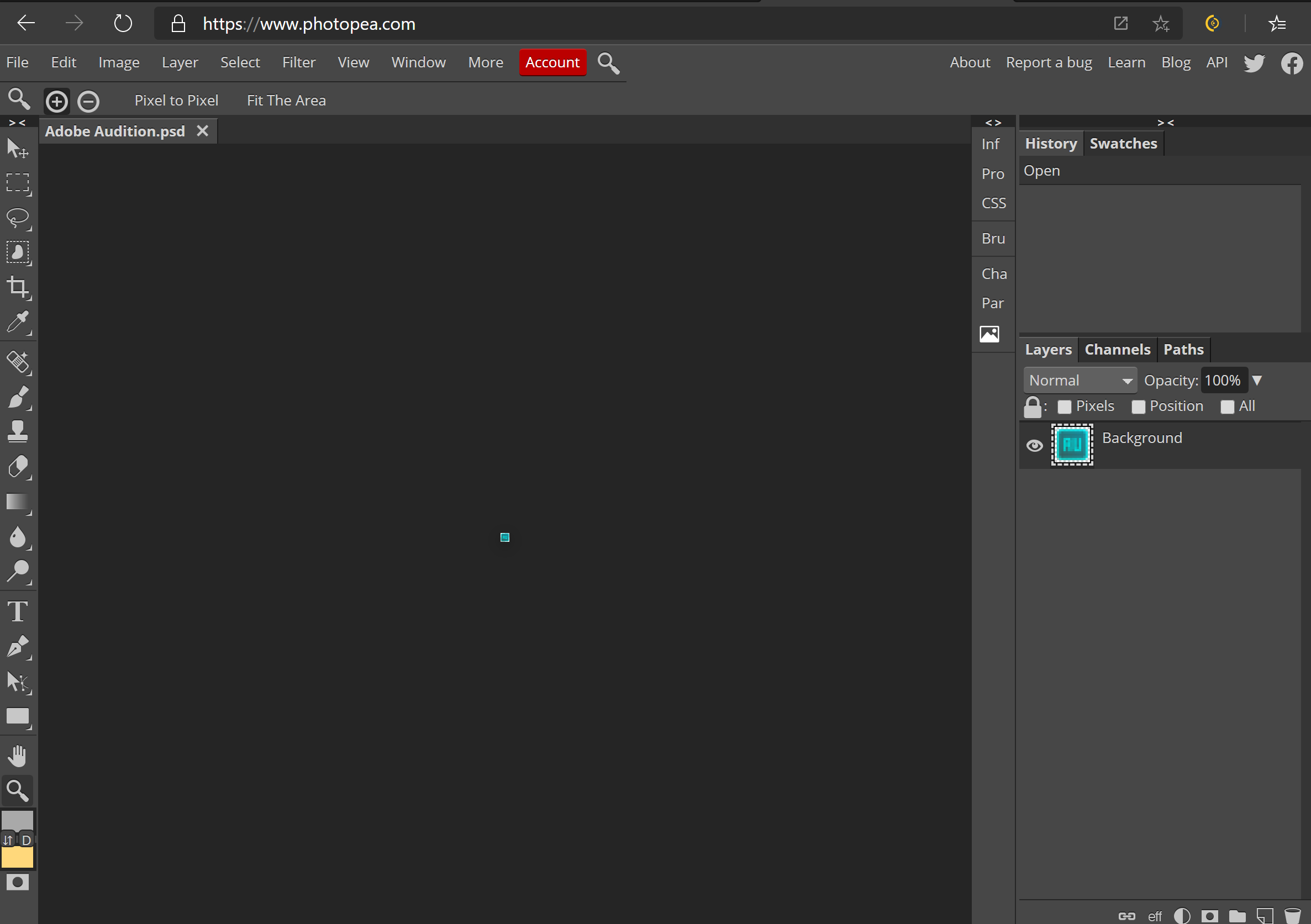Click the Fit The Area button
Viewport: 1311px width, 924px height.
286,101
